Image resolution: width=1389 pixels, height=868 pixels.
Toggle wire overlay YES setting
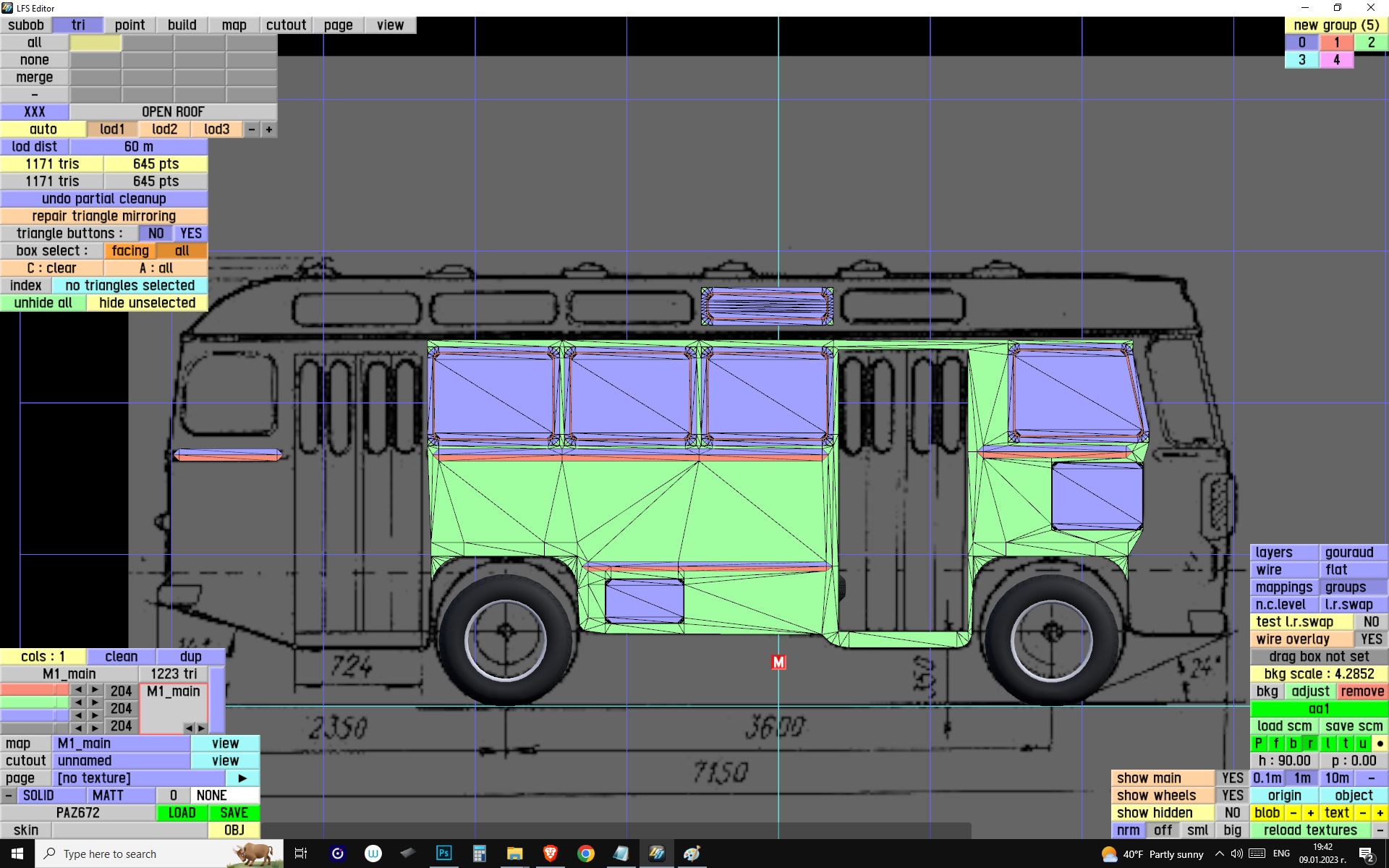coord(1370,639)
